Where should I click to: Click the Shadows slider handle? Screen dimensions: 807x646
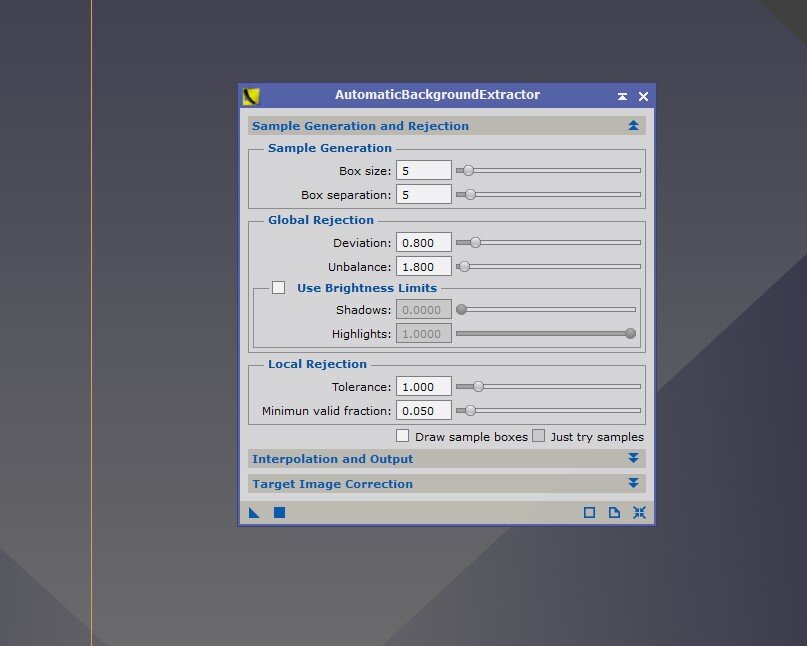click(x=462, y=309)
